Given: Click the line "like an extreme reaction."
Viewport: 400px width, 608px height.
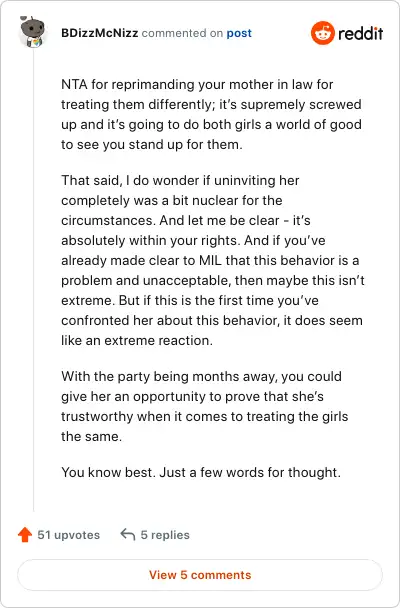Looking at the screenshot, I should tap(137, 340).
